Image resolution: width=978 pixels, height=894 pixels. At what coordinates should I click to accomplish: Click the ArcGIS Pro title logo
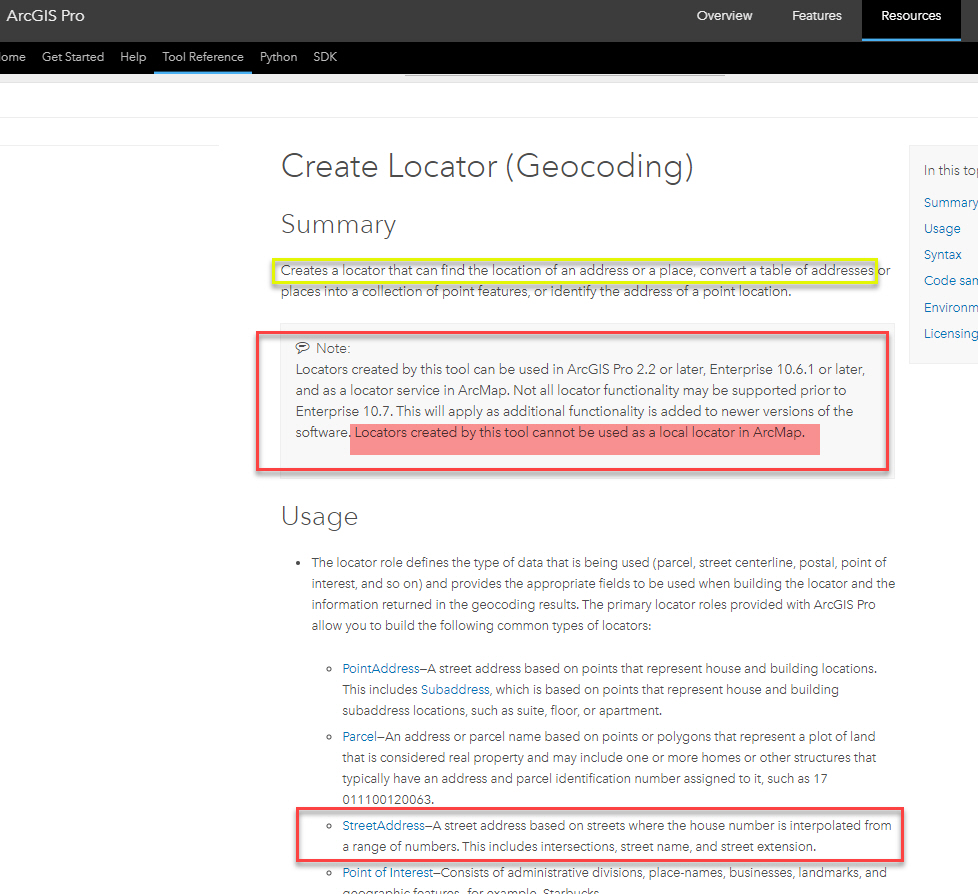tap(45, 16)
